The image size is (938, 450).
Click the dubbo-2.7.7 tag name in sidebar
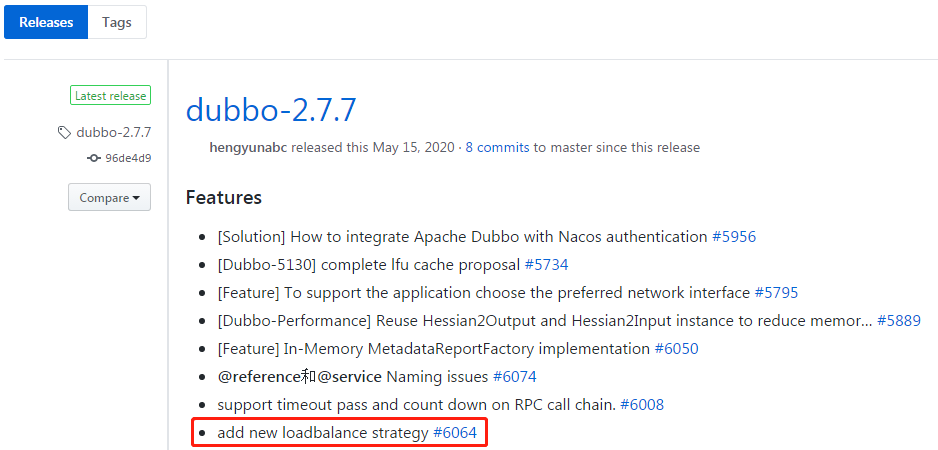(114, 132)
